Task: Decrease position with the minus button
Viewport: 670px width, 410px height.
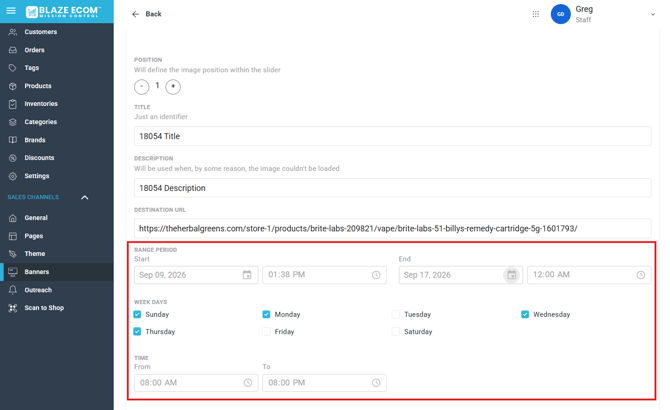Action: pyautogui.click(x=141, y=87)
